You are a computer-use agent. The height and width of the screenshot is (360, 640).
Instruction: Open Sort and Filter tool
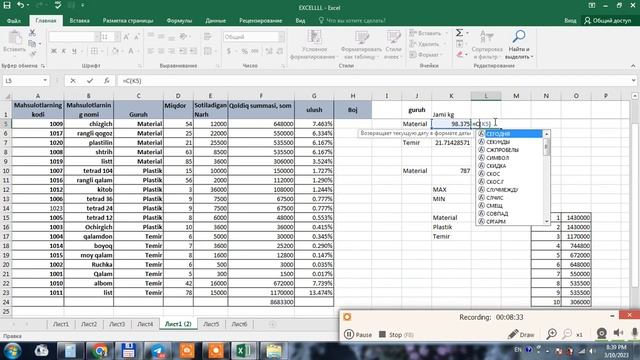click(x=487, y=44)
